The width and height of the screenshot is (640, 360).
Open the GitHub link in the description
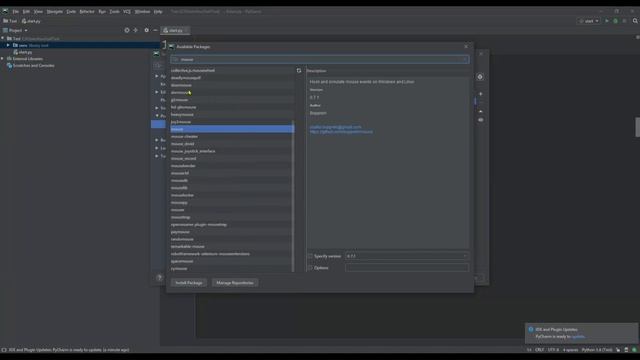(x=341, y=132)
